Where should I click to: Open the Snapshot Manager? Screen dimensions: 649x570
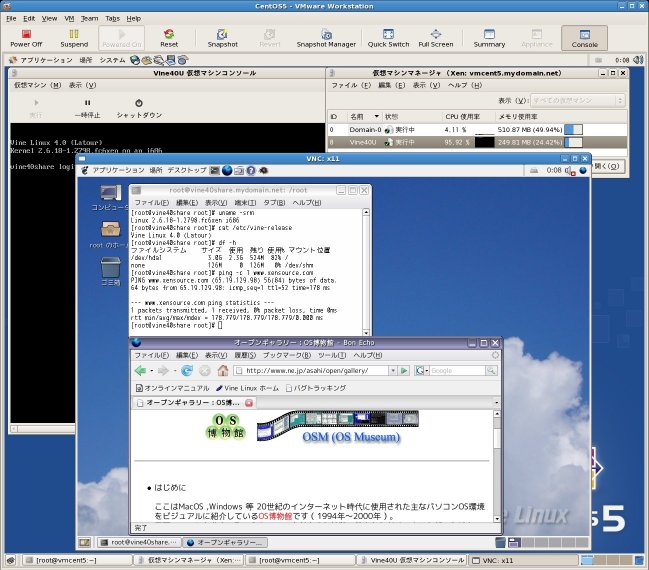326,38
